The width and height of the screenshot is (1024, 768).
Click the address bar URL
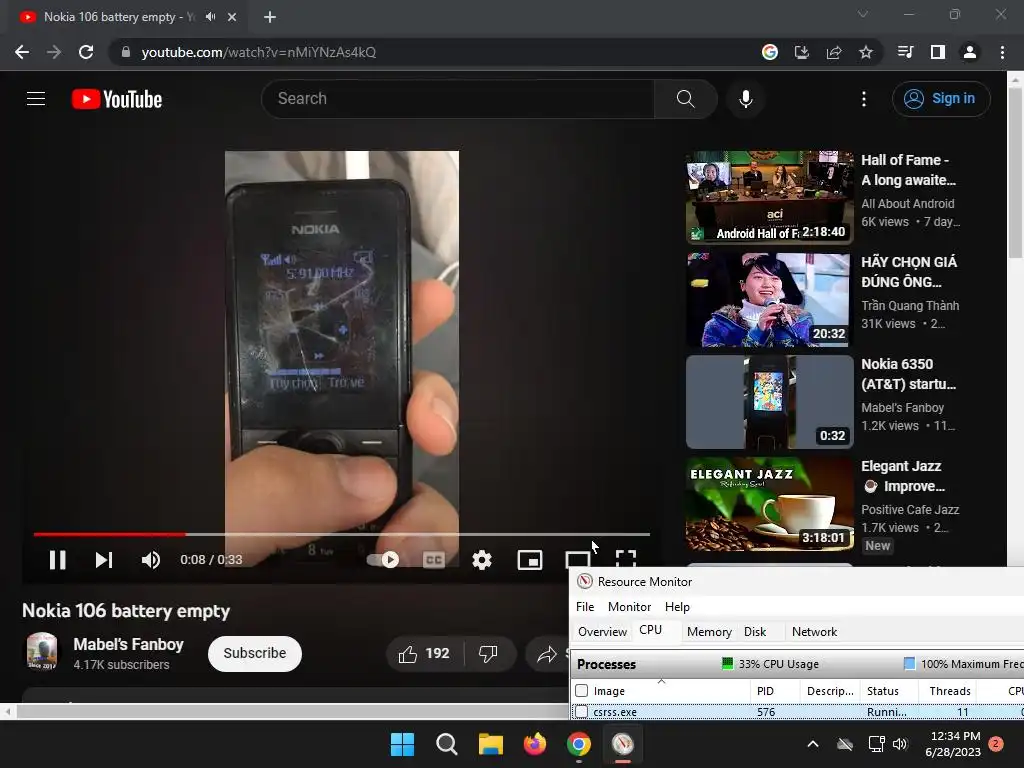pyautogui.click(x=259, y=52)
